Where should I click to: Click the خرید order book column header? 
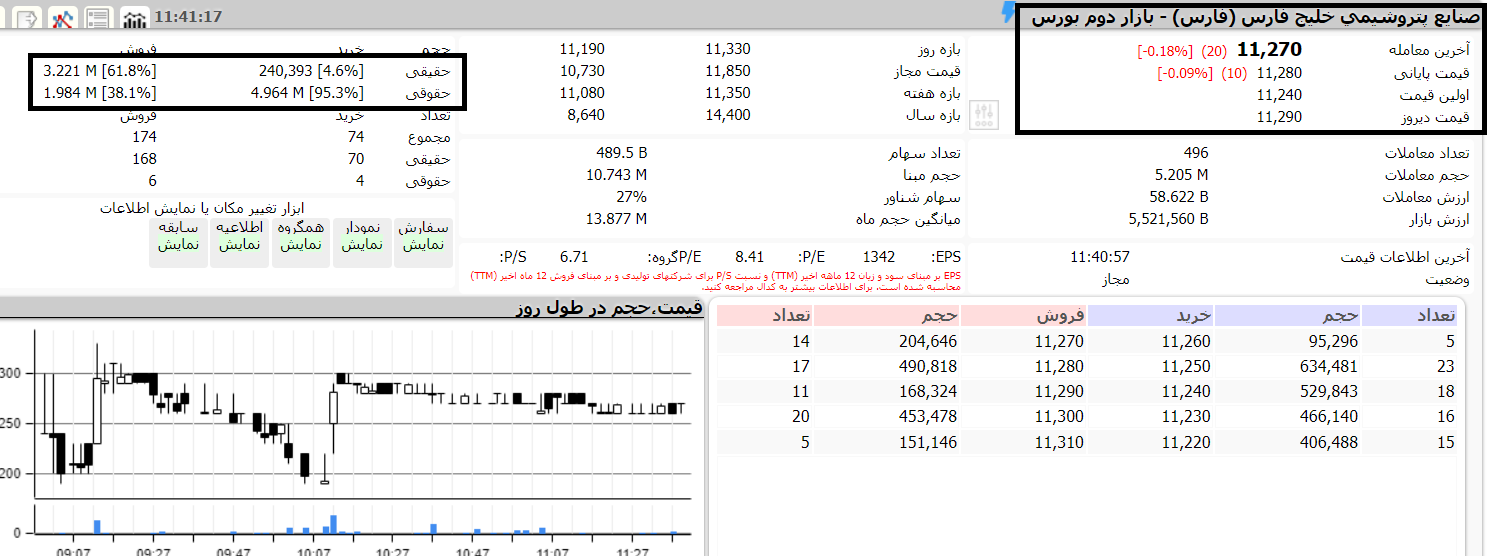1150,316
